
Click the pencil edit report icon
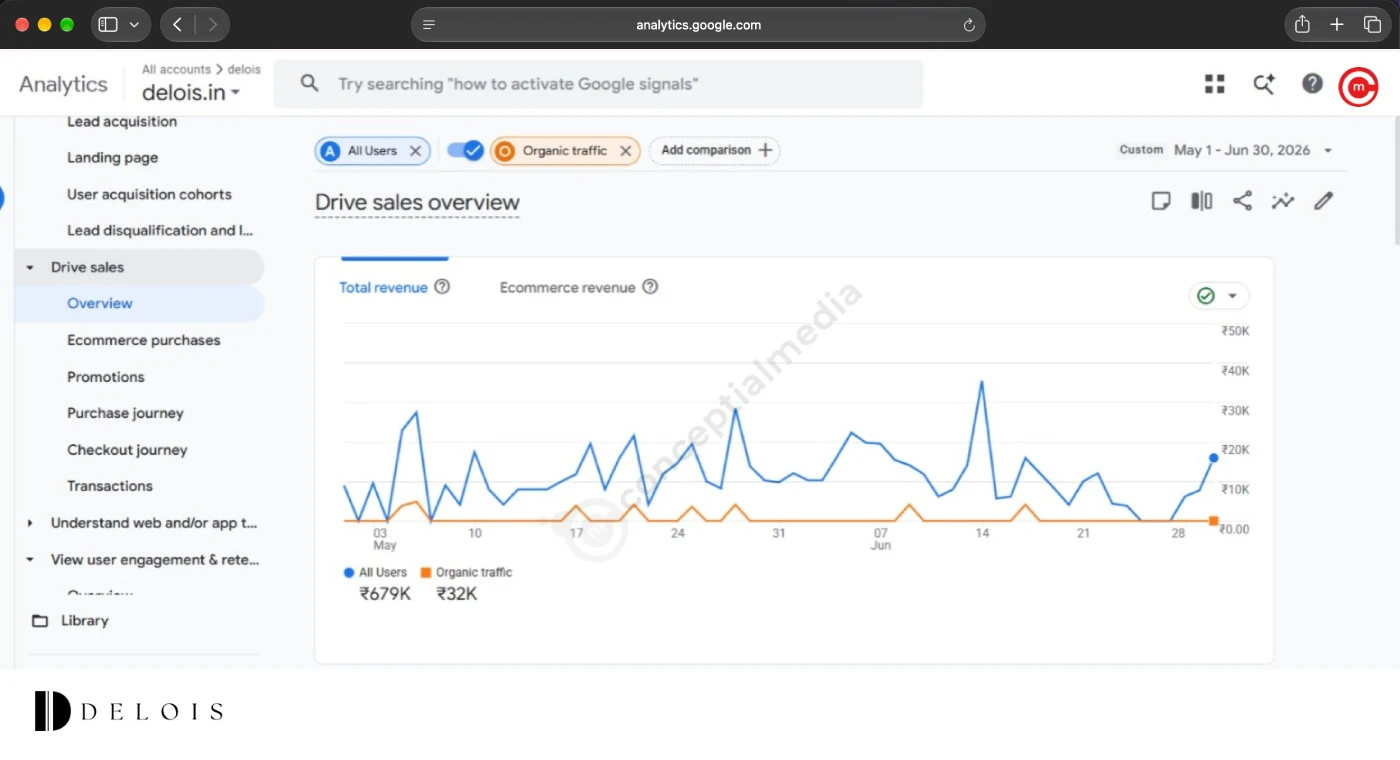(1324, 201)
